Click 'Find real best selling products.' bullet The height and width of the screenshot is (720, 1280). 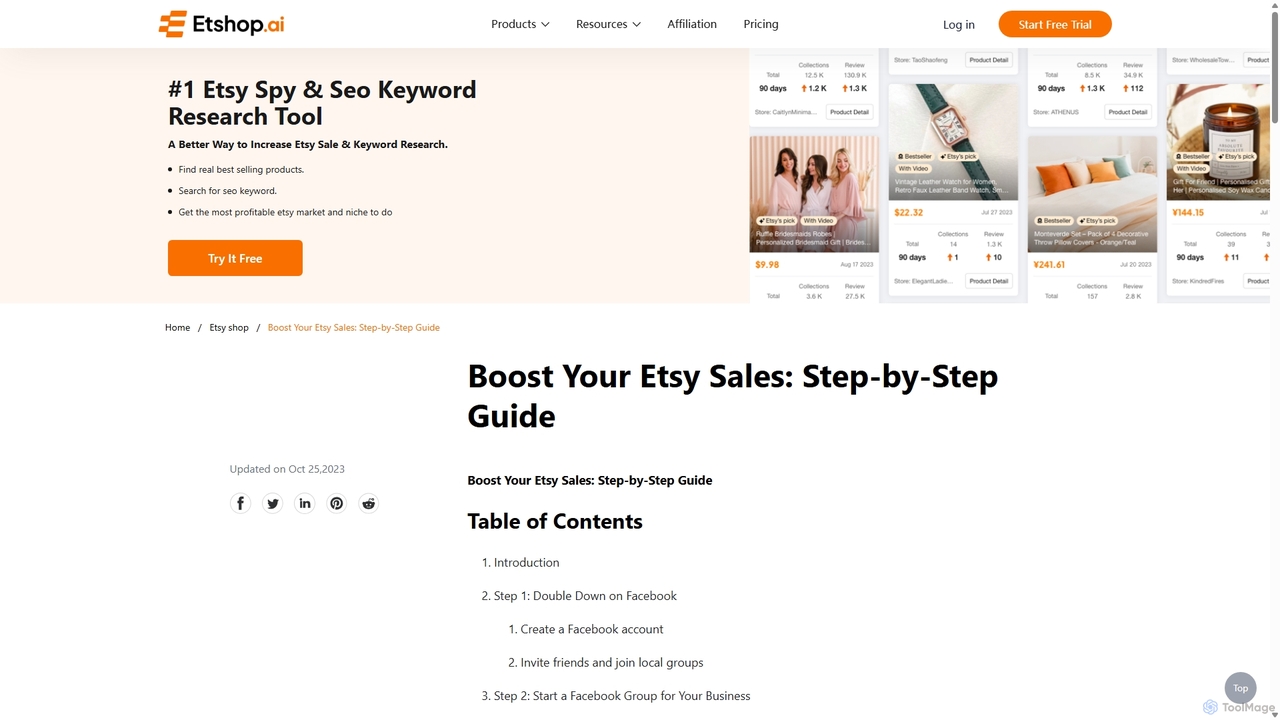point(241,170)
